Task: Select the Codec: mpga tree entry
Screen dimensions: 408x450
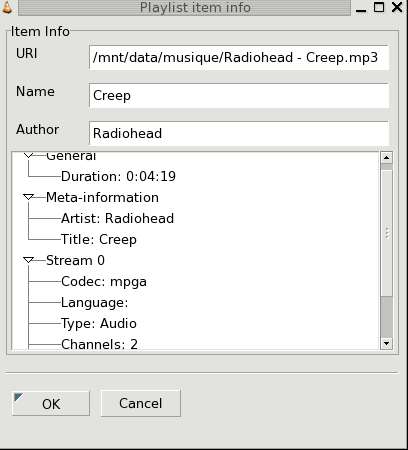Action: point(104,281)
